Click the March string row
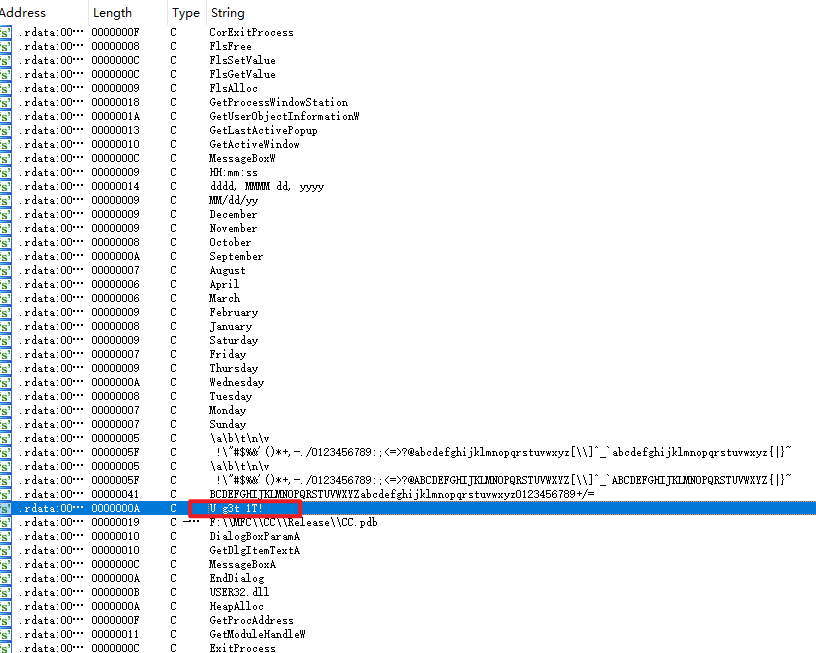816x653 pixels. 224,298
